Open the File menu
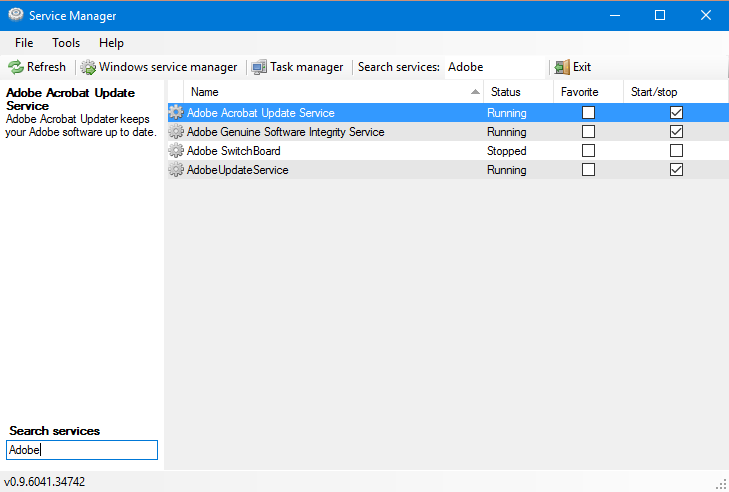This screenshot has width=729, height=492. pyautogui.click(x=24, y=43)
